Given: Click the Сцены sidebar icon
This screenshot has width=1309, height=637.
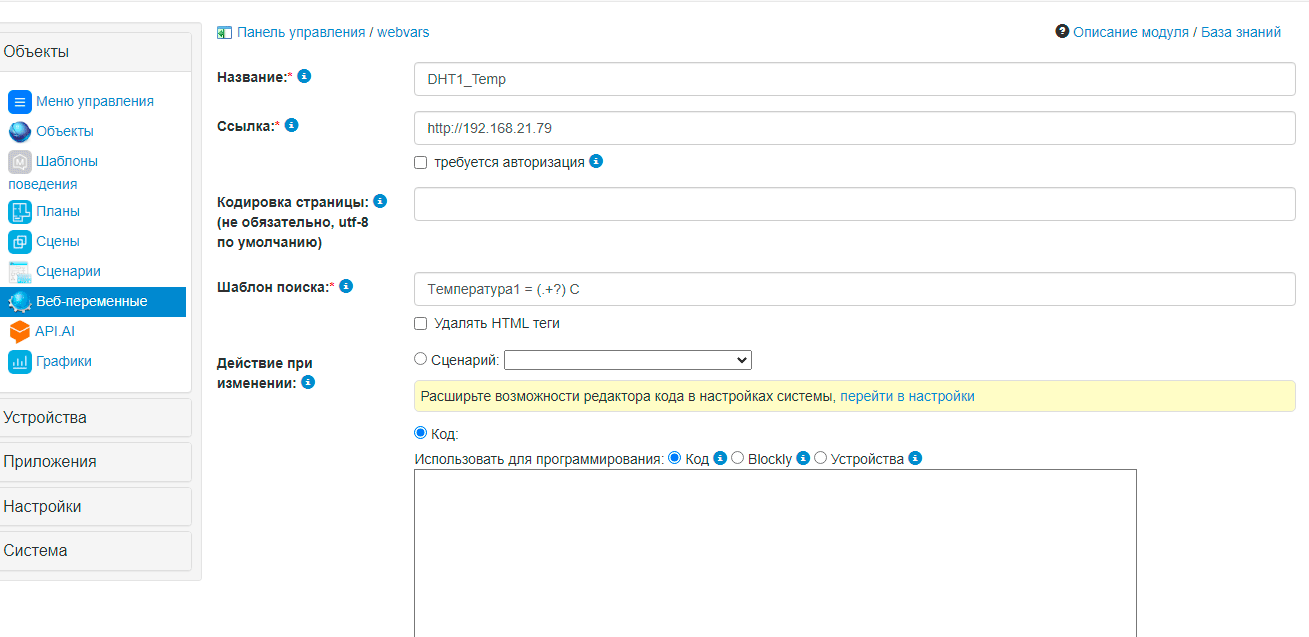Looking at the screenshot, I should 20,242.
